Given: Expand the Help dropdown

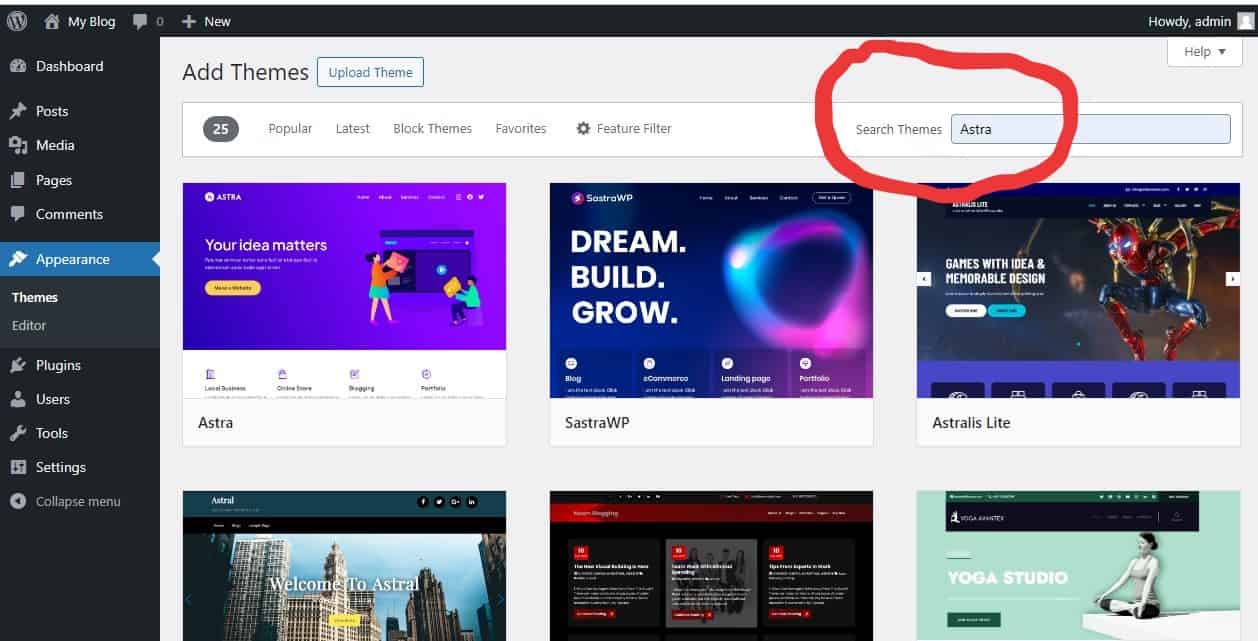Looking at the screenshot, I should pos(1204,51).
